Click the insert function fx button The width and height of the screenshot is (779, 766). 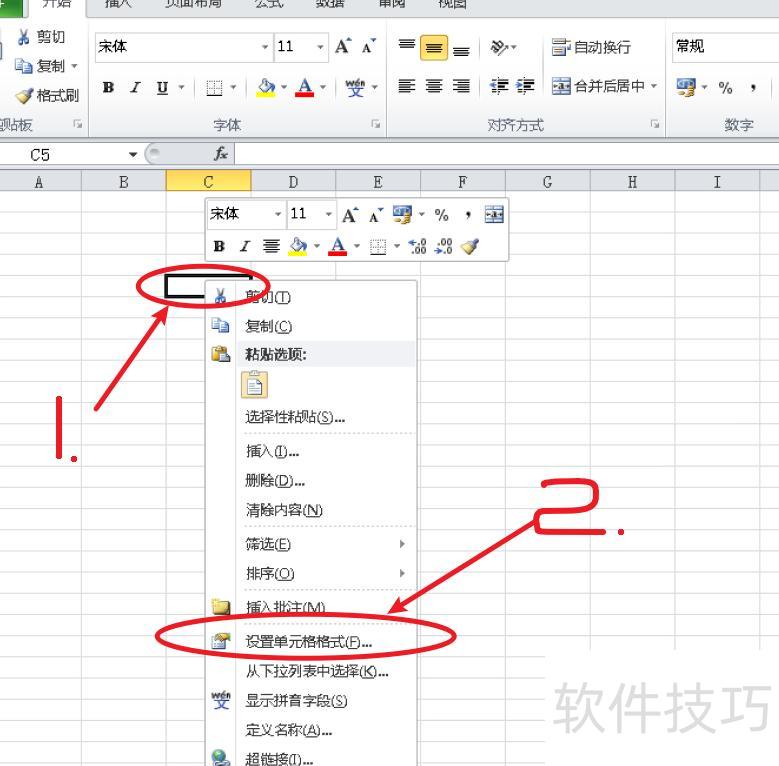221,154
